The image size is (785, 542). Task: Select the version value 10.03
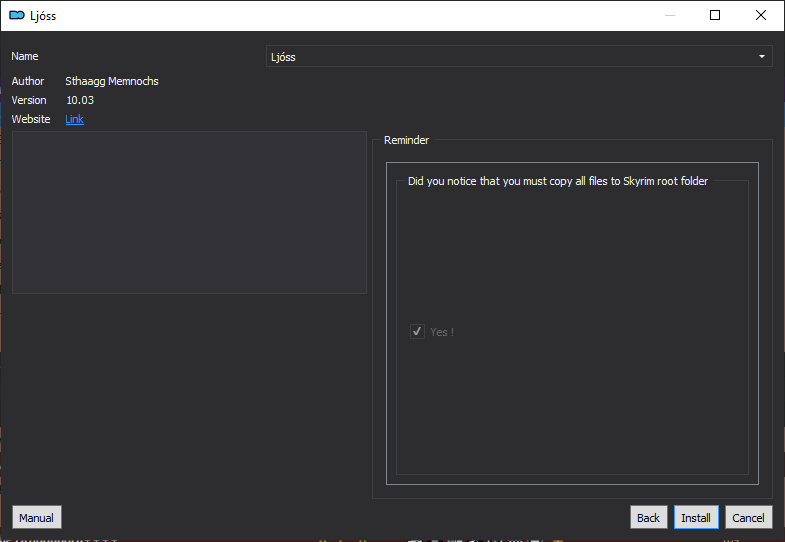pyautogui.click(x=80, y=100)
